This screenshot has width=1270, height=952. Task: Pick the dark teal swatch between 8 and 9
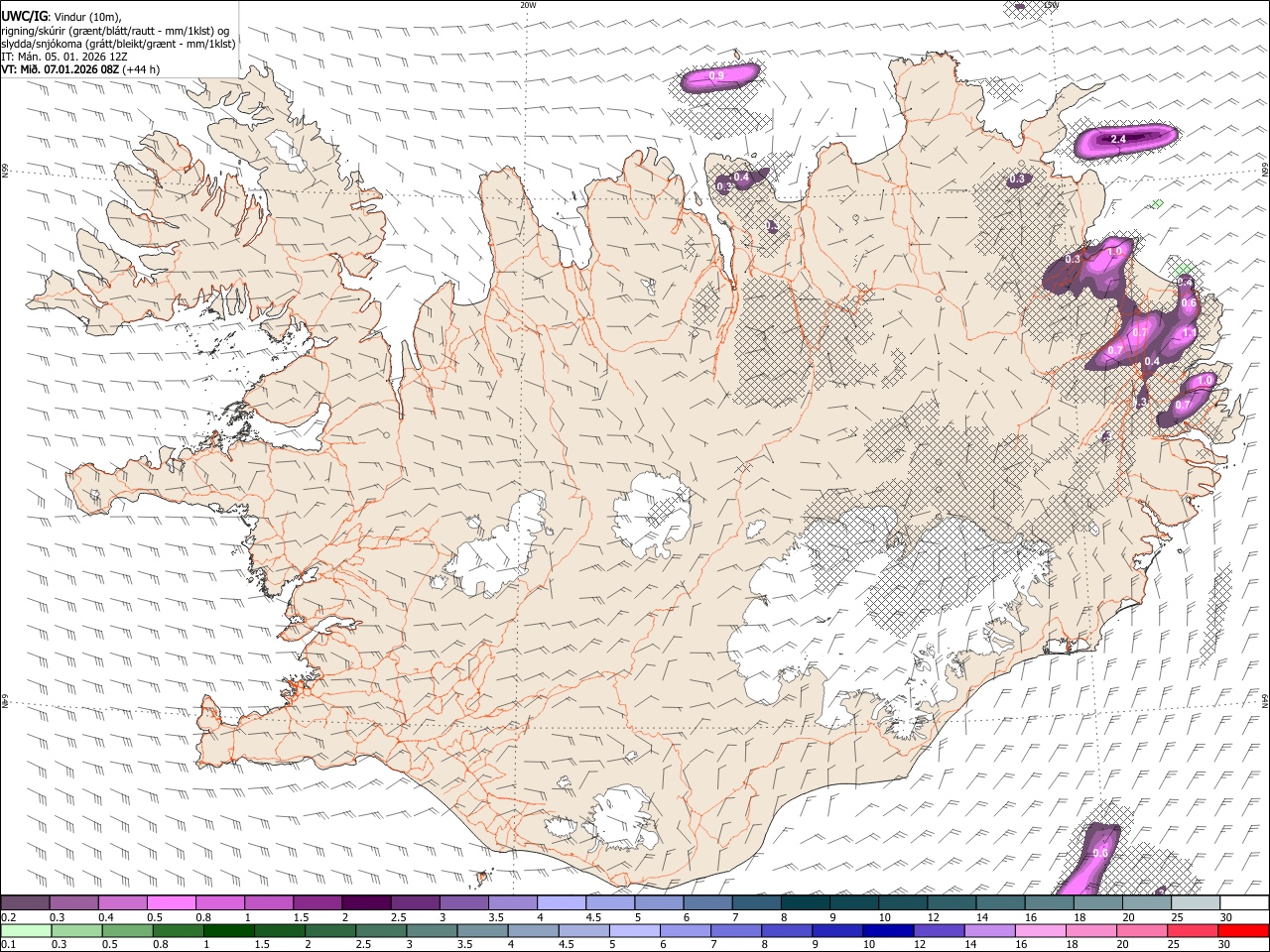pyautogui.click(x=805, y=903)
